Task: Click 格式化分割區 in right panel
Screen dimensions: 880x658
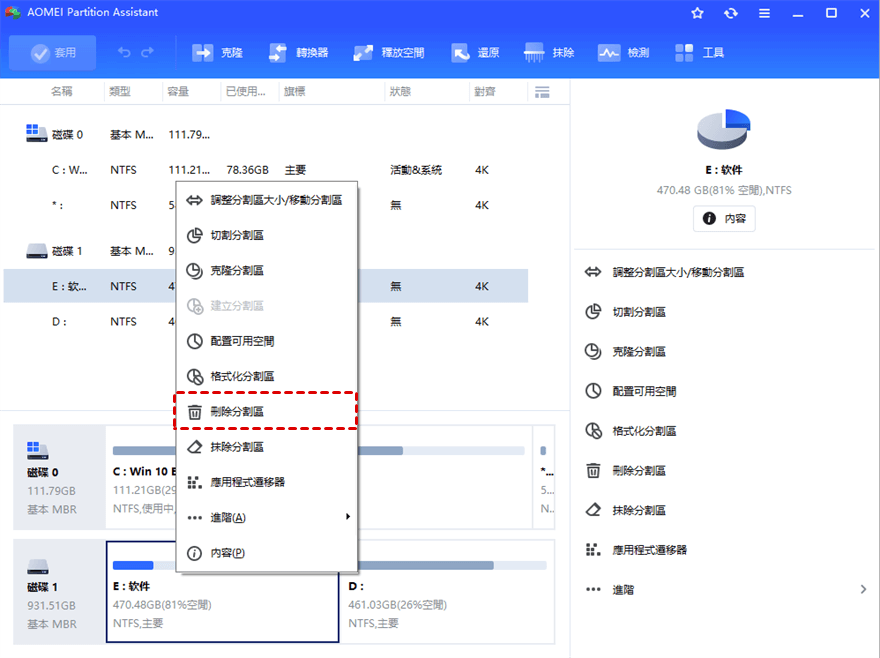Action: click(x=644, y=431)
